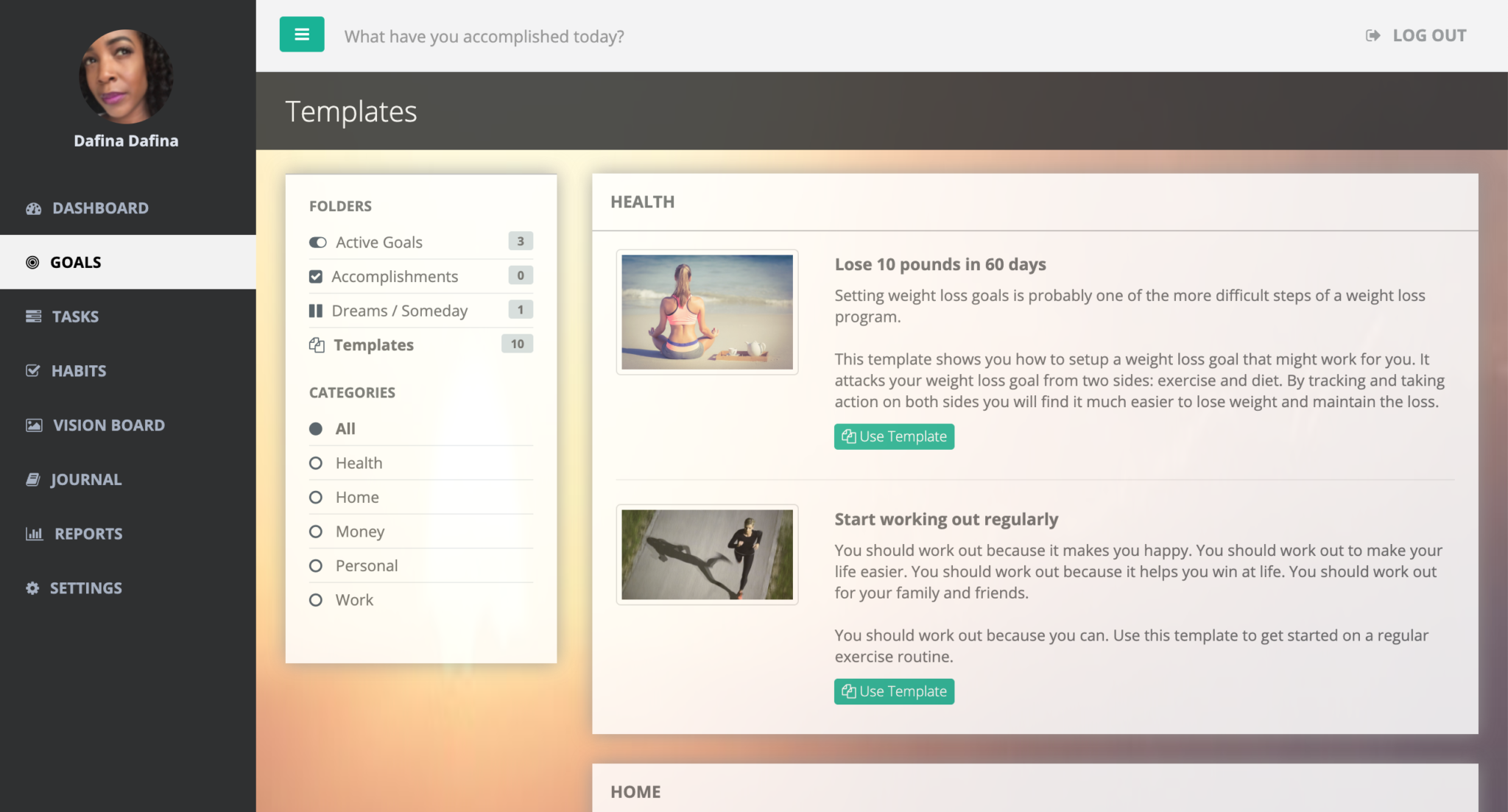Click the FOLDERS heading

340,206
